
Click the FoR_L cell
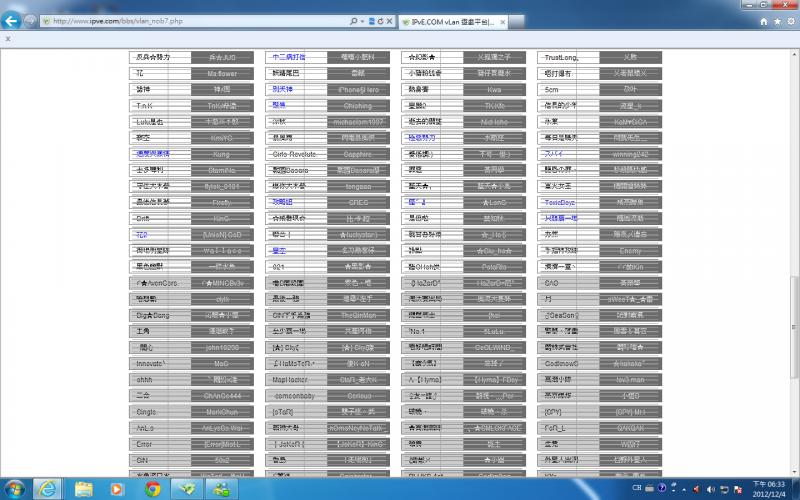coord(568,428)
